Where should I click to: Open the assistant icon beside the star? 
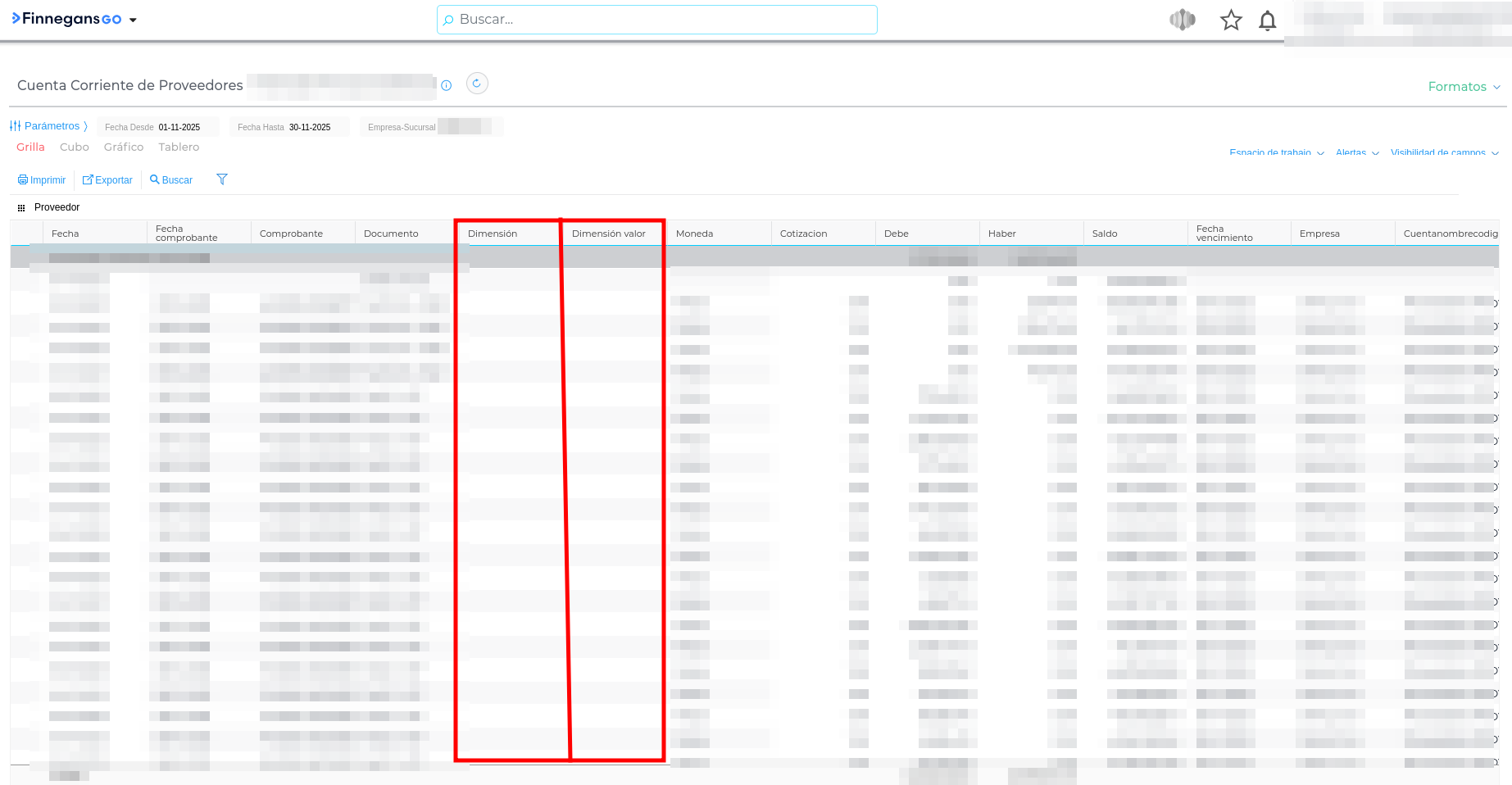(1182, 20)
